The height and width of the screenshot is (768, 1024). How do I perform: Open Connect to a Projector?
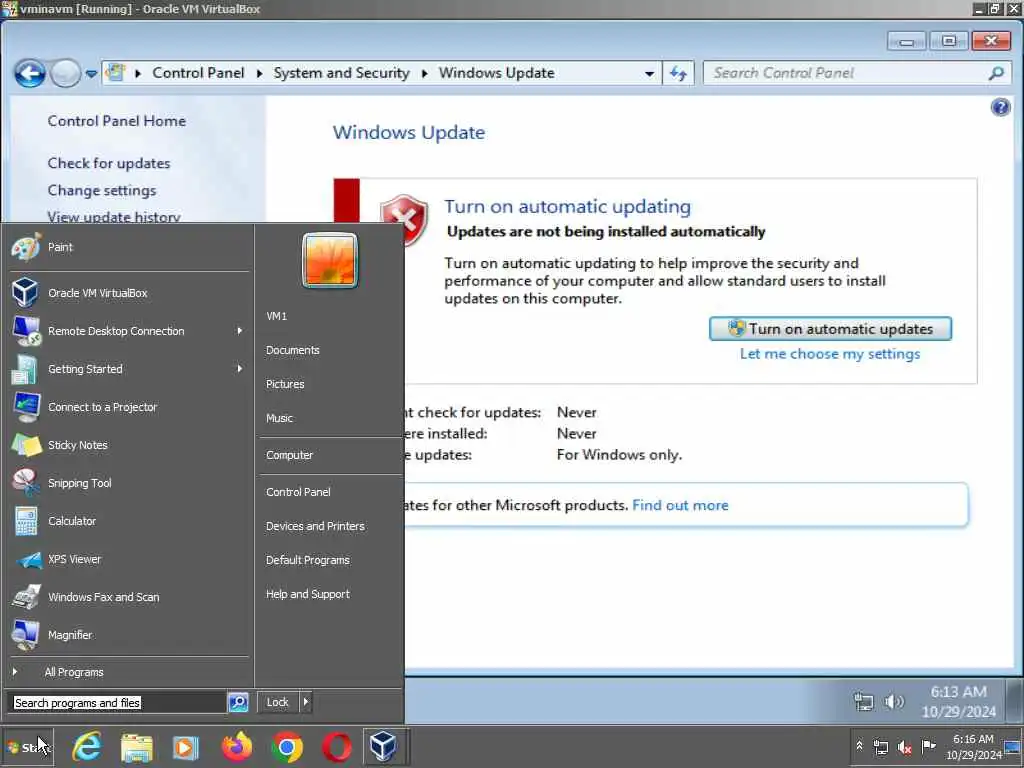[129, 407]
